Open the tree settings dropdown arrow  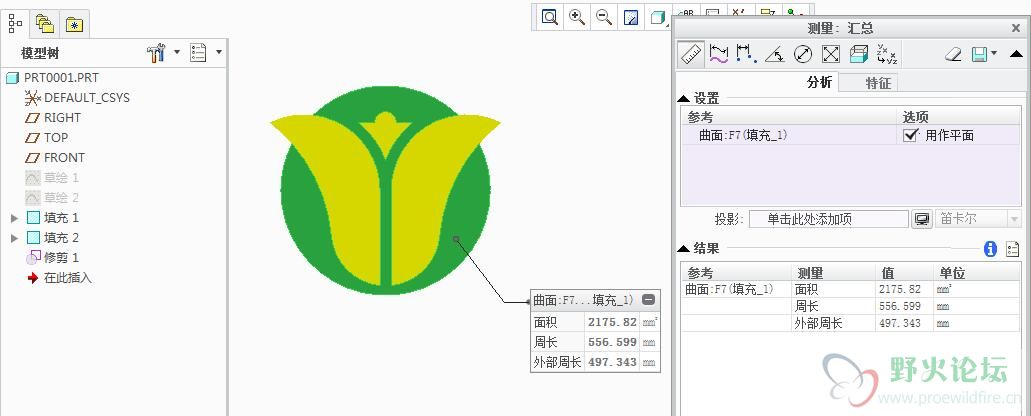tap(176, 52)
